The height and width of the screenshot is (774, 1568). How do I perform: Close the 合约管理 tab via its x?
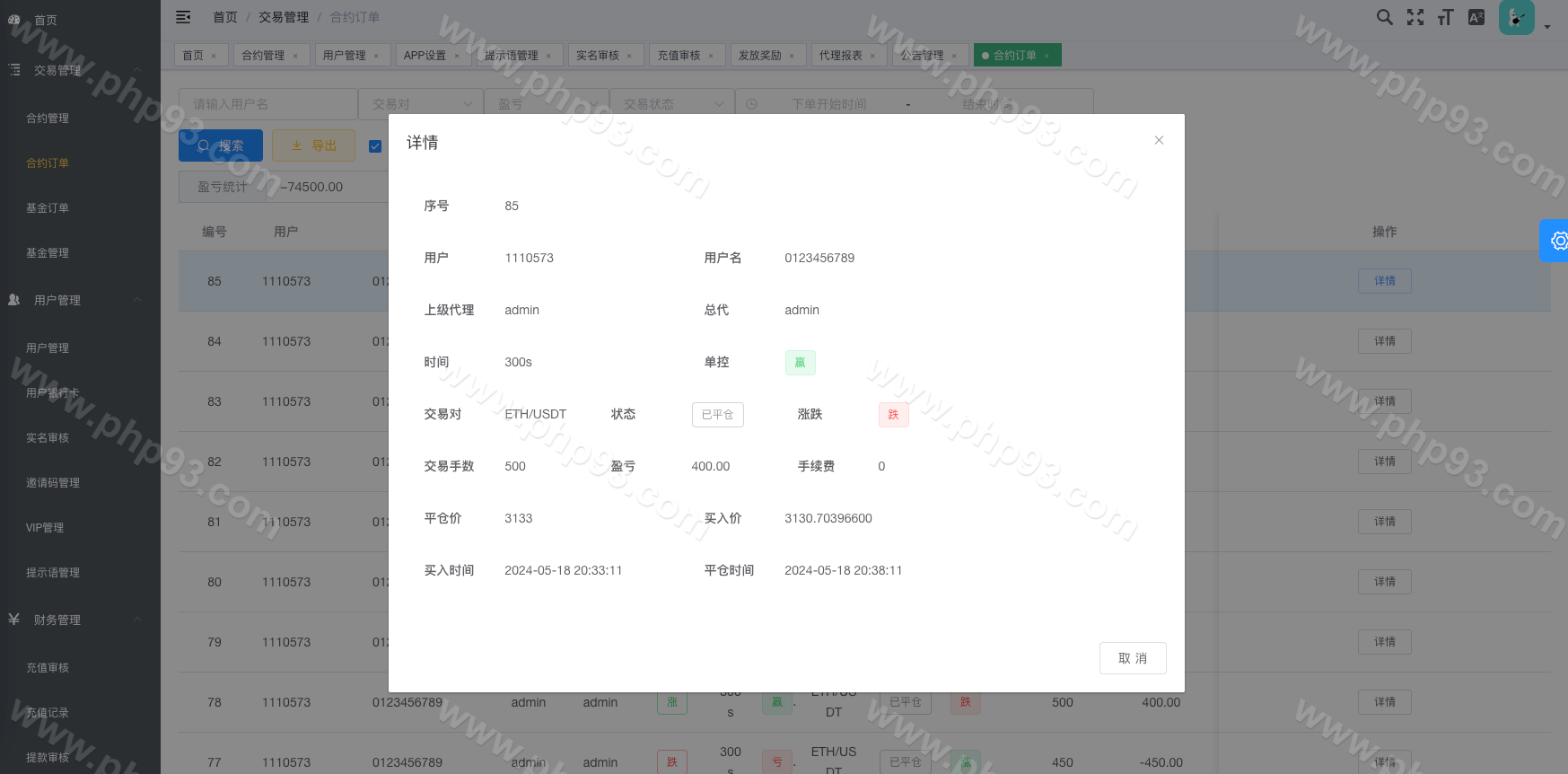[x=294, y=56]
